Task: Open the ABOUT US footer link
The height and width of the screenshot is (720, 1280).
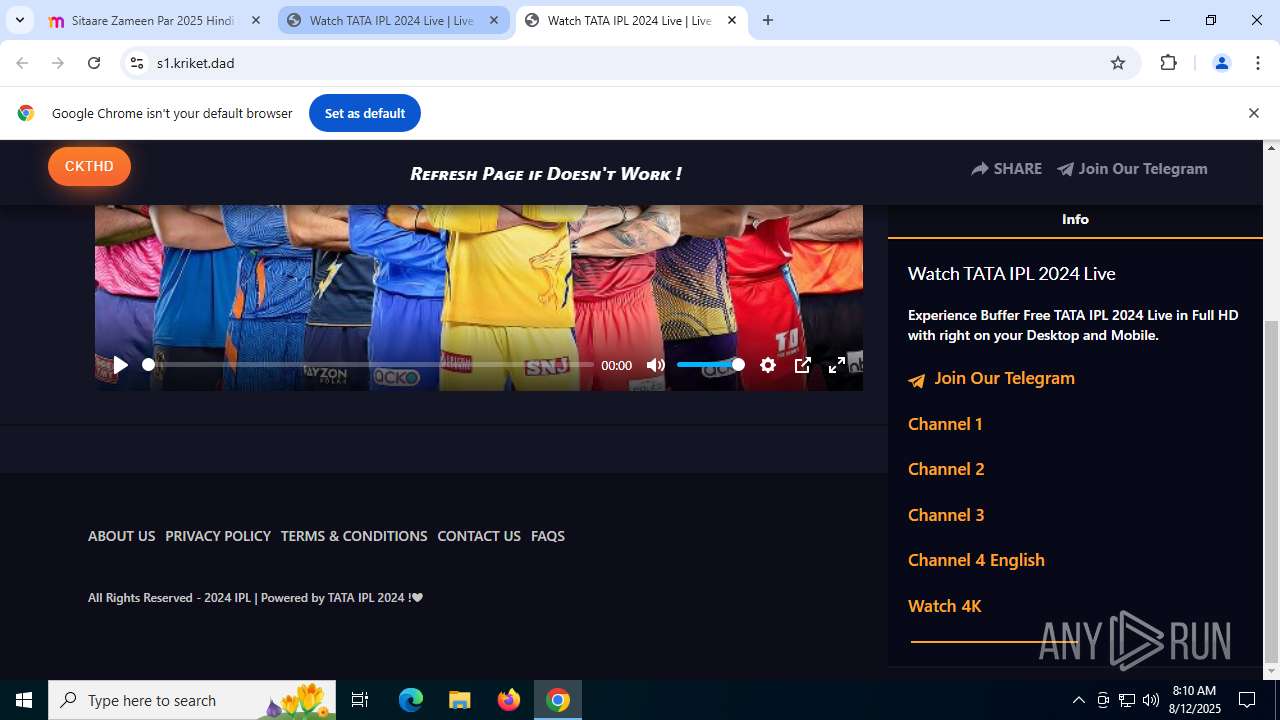Action: pyautogui.click(x=121, y=536)
